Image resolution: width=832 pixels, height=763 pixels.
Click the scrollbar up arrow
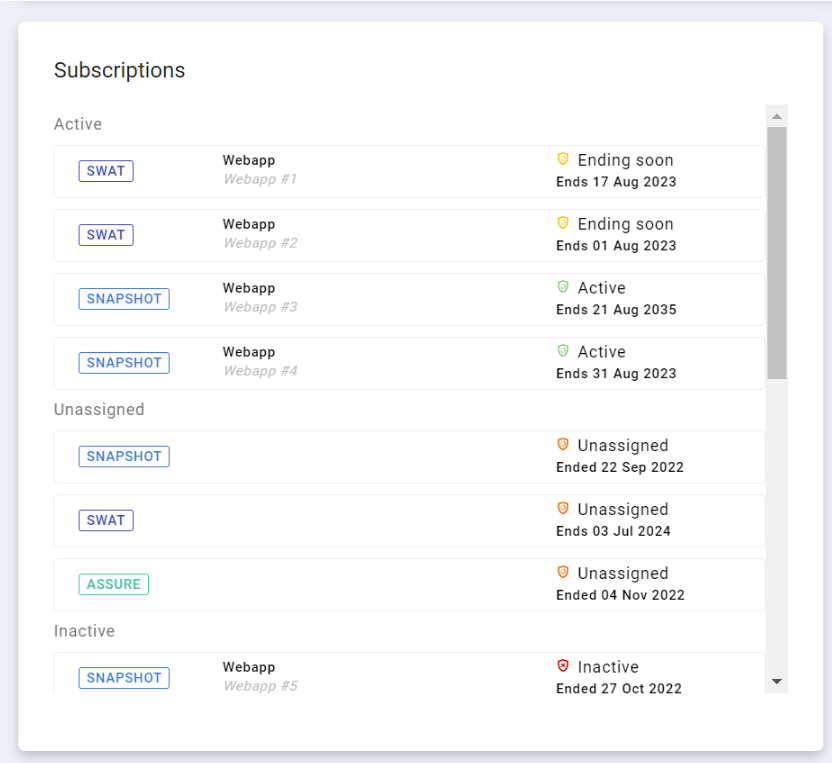click(x=777, y=116)
